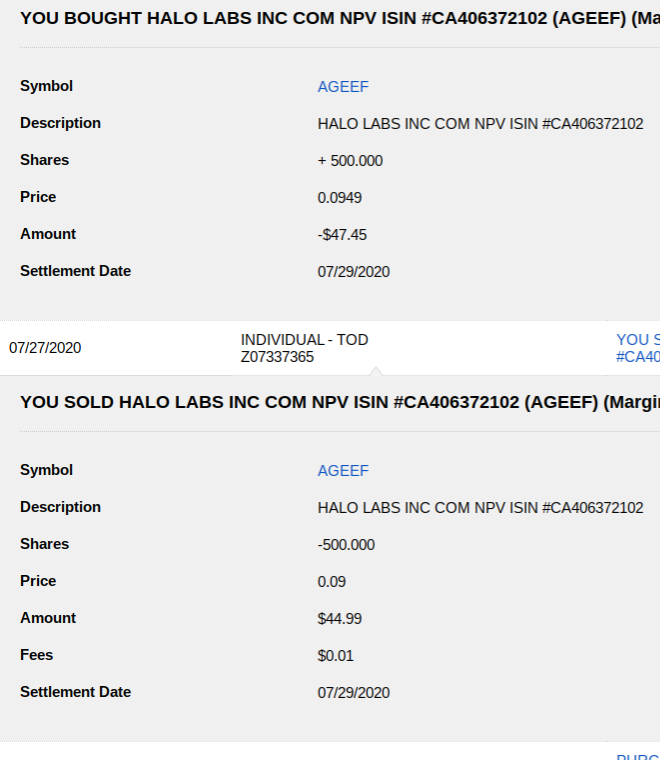Click the -500.000 shares value
The height and width of the screenshot is (760, 660).
(x=346, y=545)
